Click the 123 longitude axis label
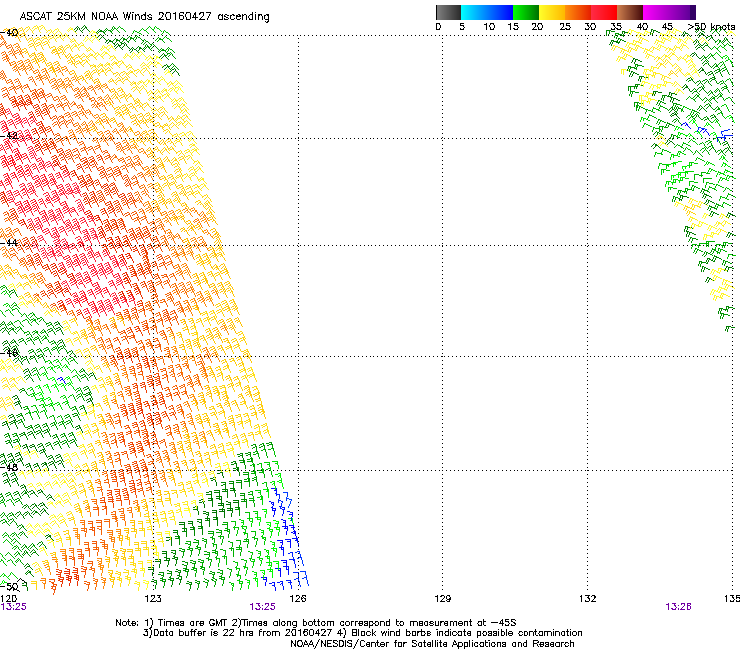740x650 pixels. tap(153, 599)
